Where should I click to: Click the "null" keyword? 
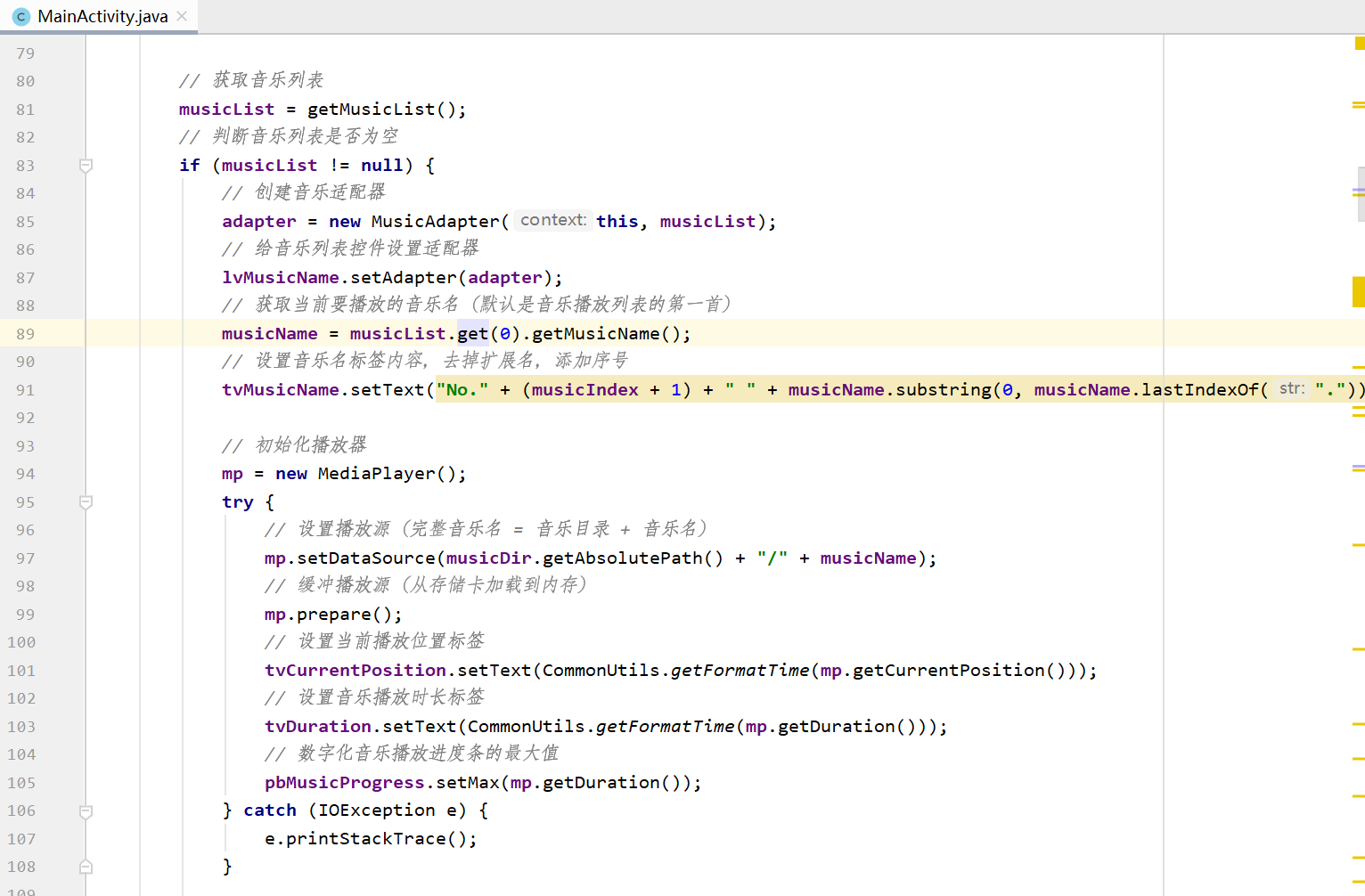382,166
